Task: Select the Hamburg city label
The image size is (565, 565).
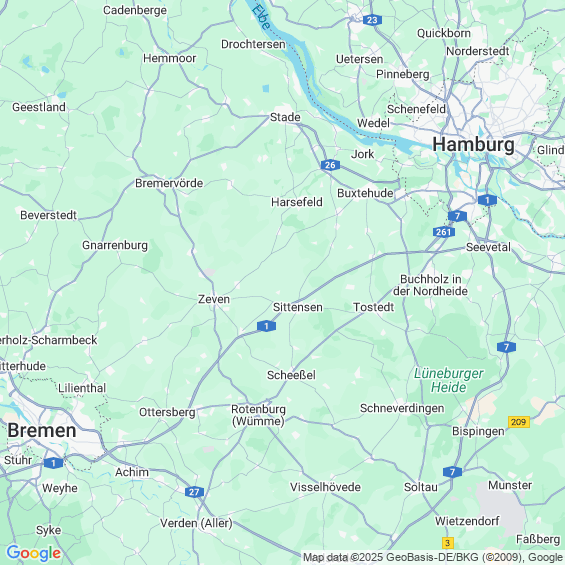Action: [x=473, y=144]
